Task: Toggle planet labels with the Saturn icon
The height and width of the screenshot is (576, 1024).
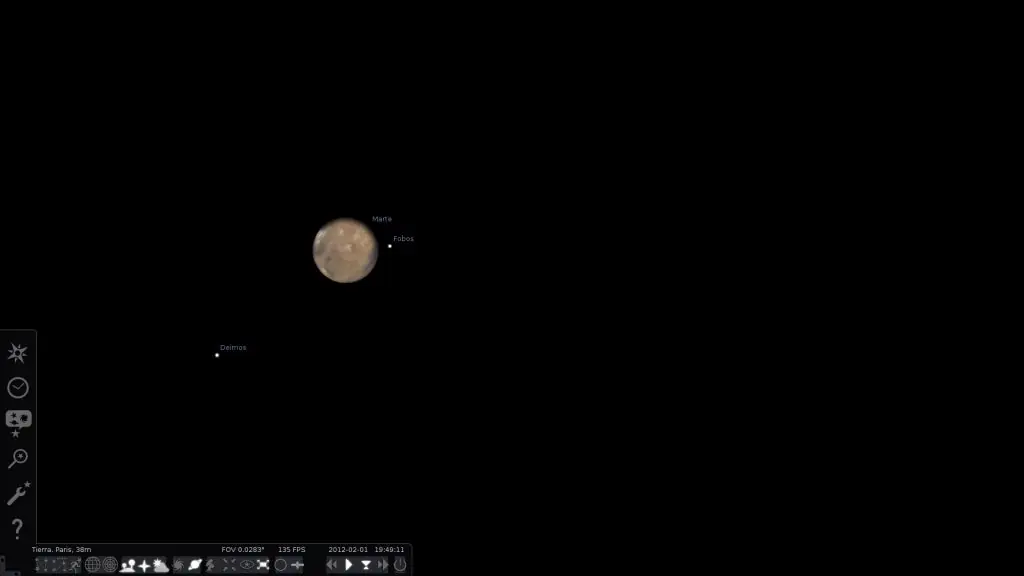Action: (194, 564)
